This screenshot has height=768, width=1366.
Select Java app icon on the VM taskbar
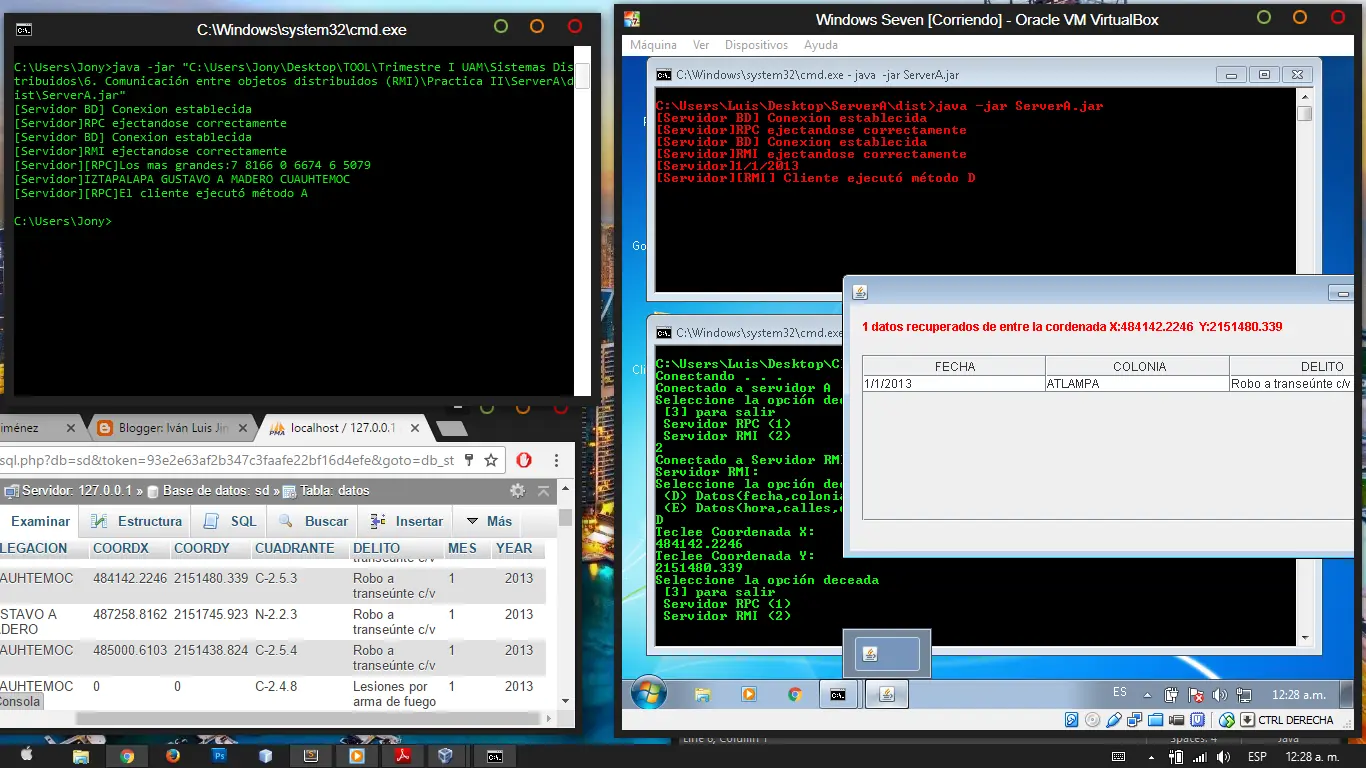(886, 694)
